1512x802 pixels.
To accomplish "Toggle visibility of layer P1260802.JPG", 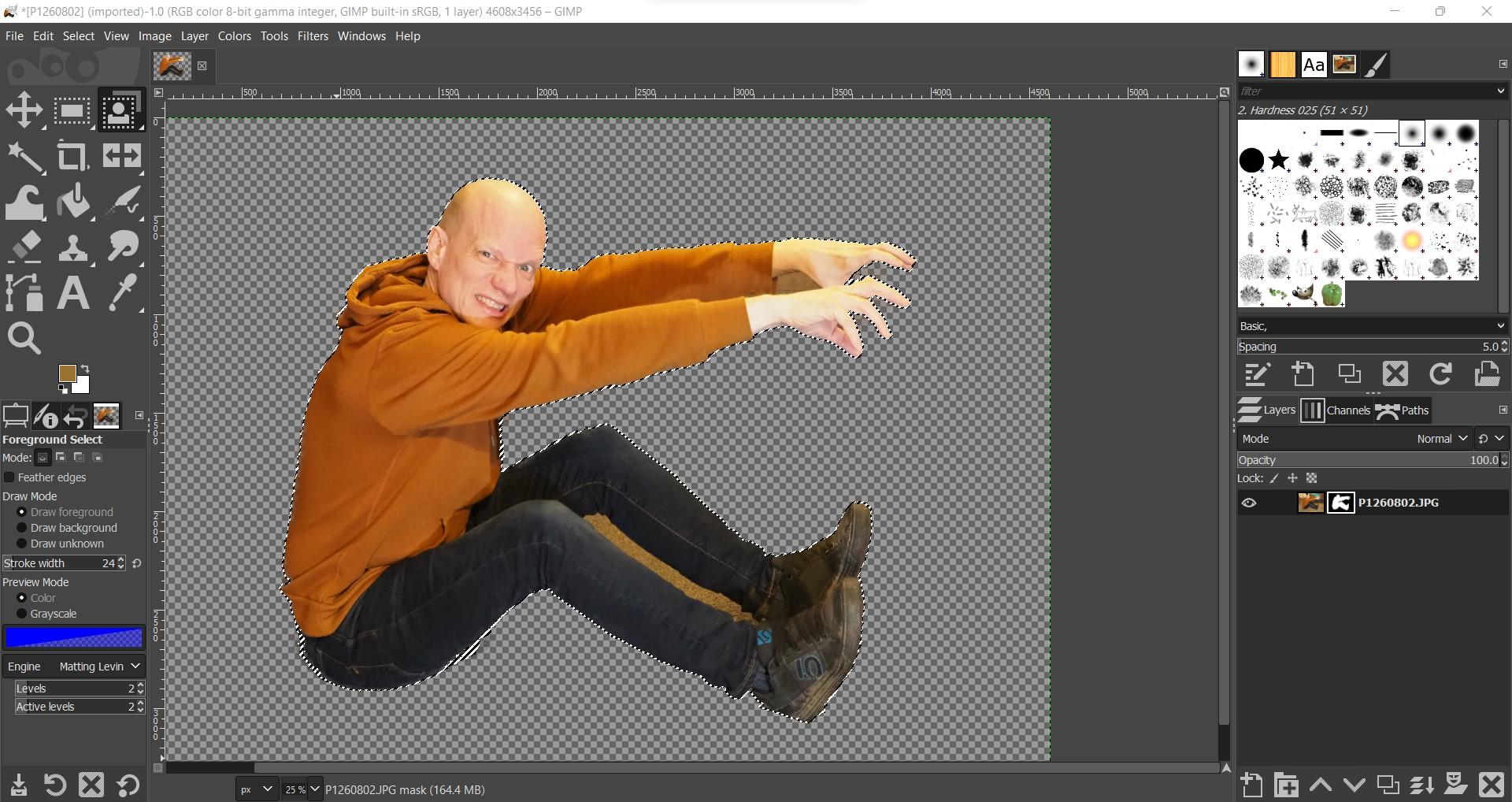I will point(1251,503).
